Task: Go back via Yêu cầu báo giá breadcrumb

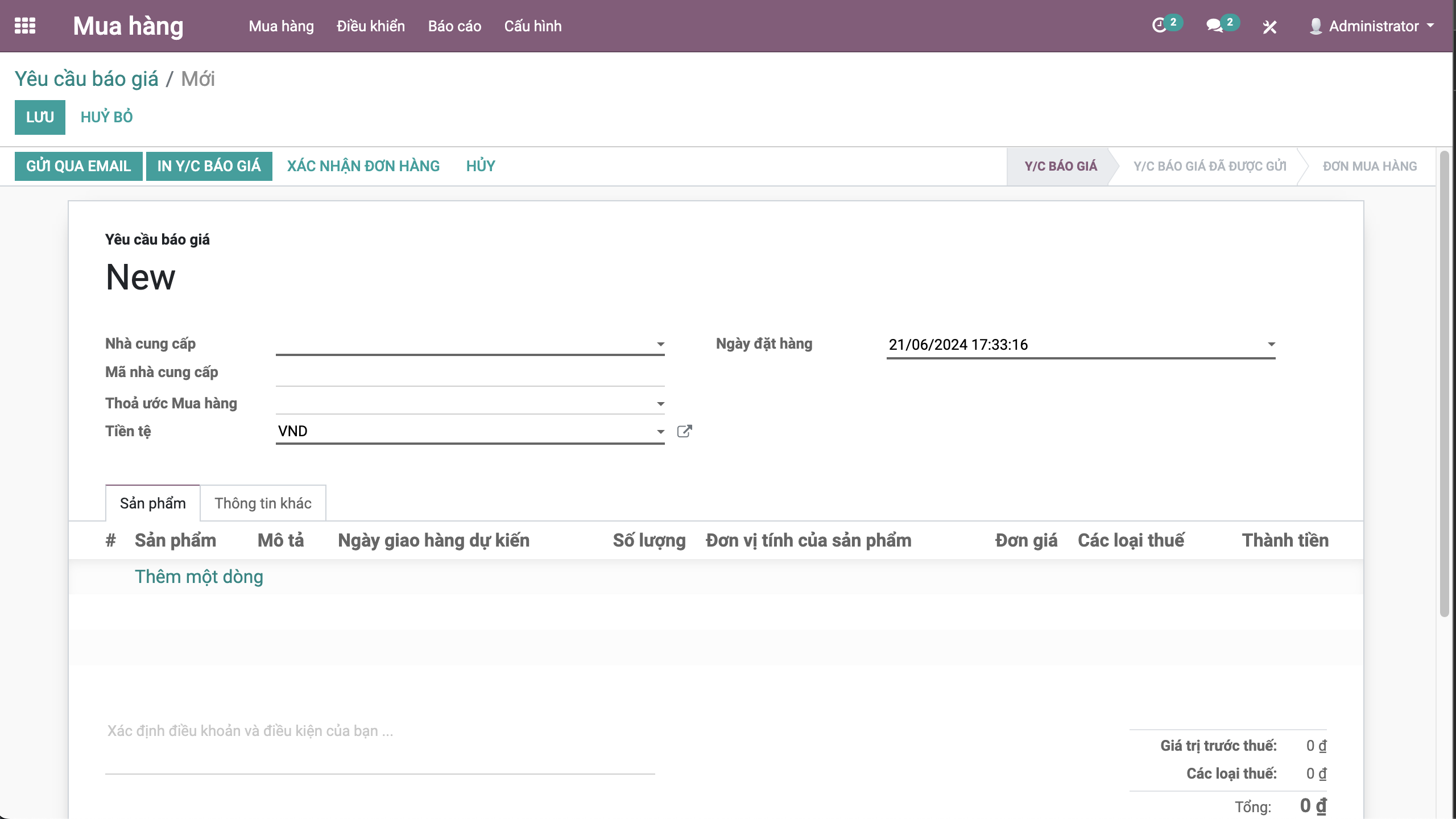Action: 86,79
